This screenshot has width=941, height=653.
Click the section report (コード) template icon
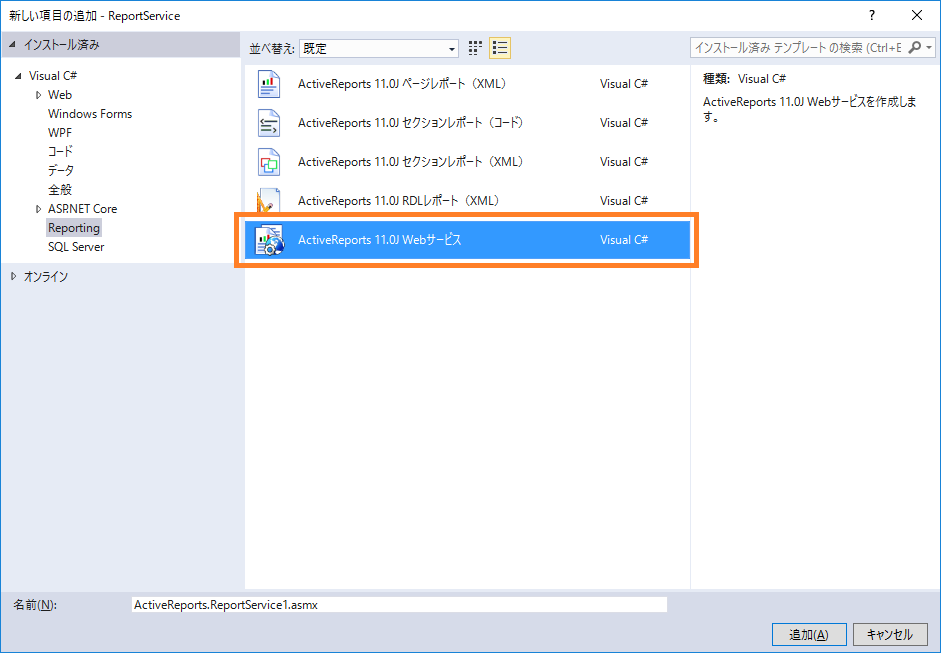point(268,123)
